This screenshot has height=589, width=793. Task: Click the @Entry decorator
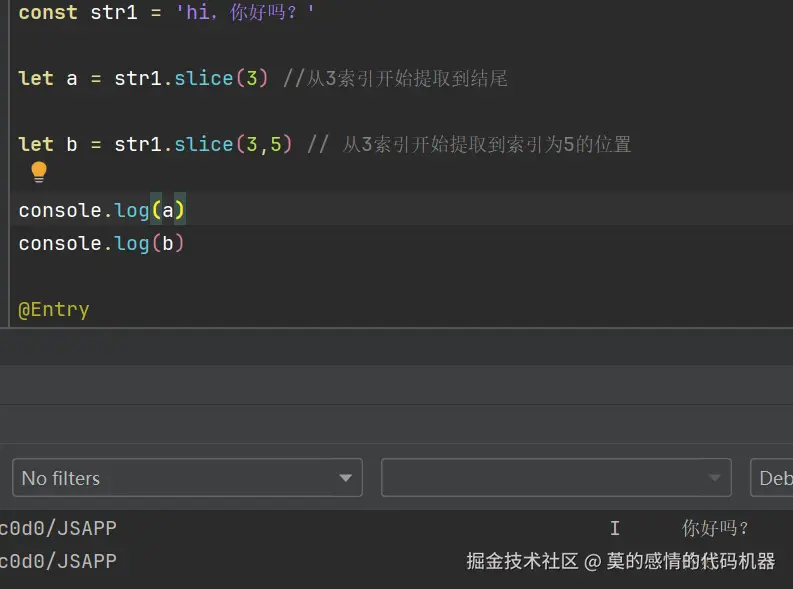pos(54,309)
